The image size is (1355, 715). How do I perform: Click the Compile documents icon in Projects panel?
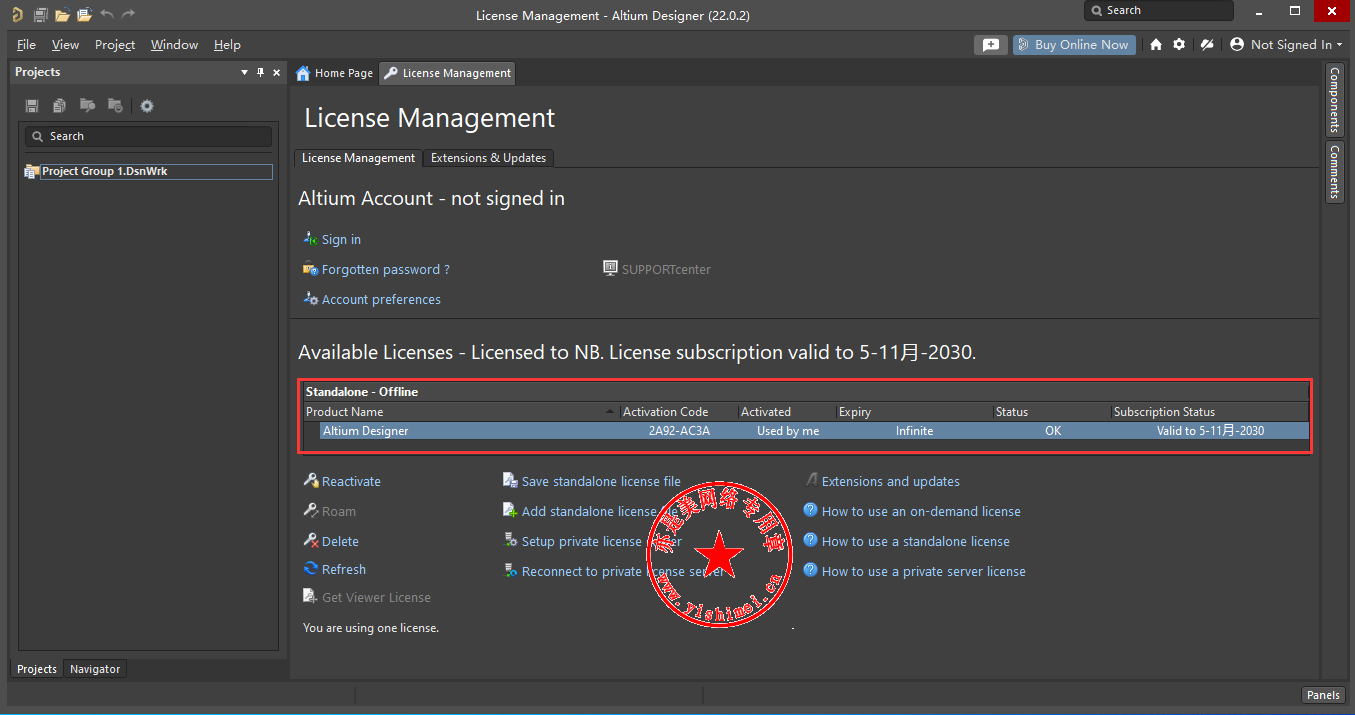(x=60, y=106)
